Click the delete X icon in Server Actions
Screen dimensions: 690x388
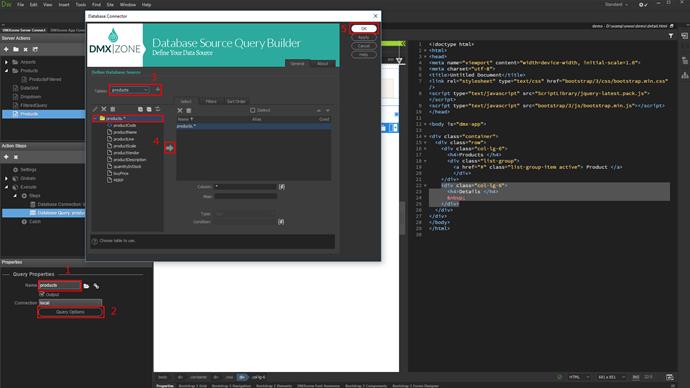tap(26, 49)
